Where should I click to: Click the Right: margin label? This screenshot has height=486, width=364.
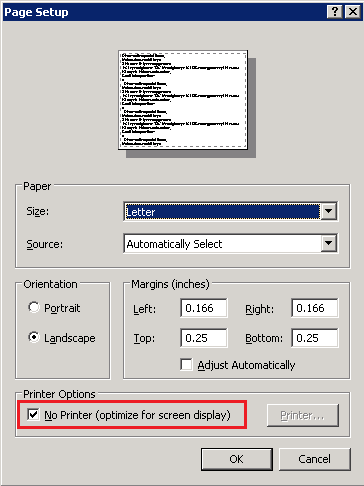pos(260,309)
